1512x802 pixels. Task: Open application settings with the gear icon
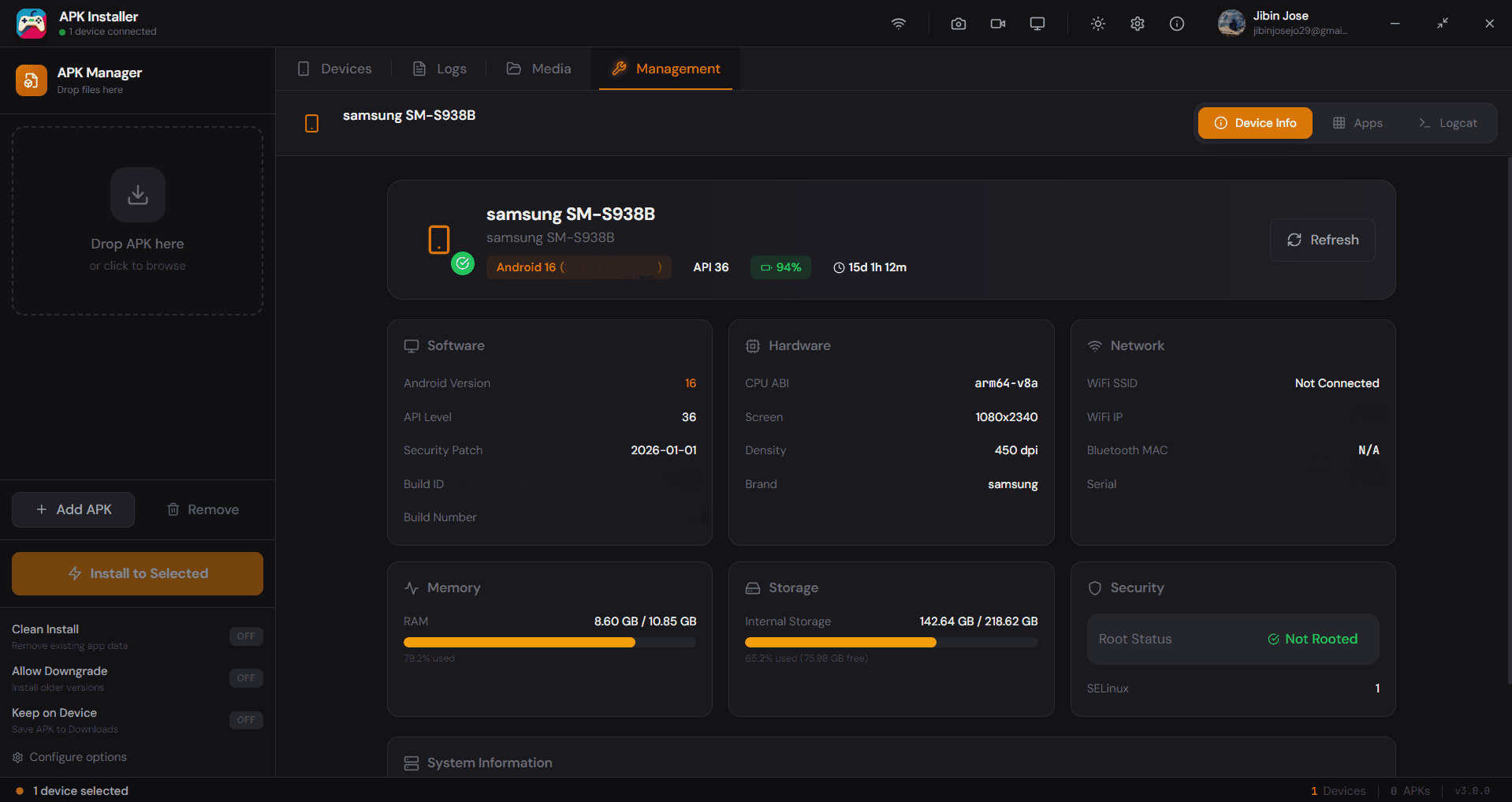point(1137,24)
